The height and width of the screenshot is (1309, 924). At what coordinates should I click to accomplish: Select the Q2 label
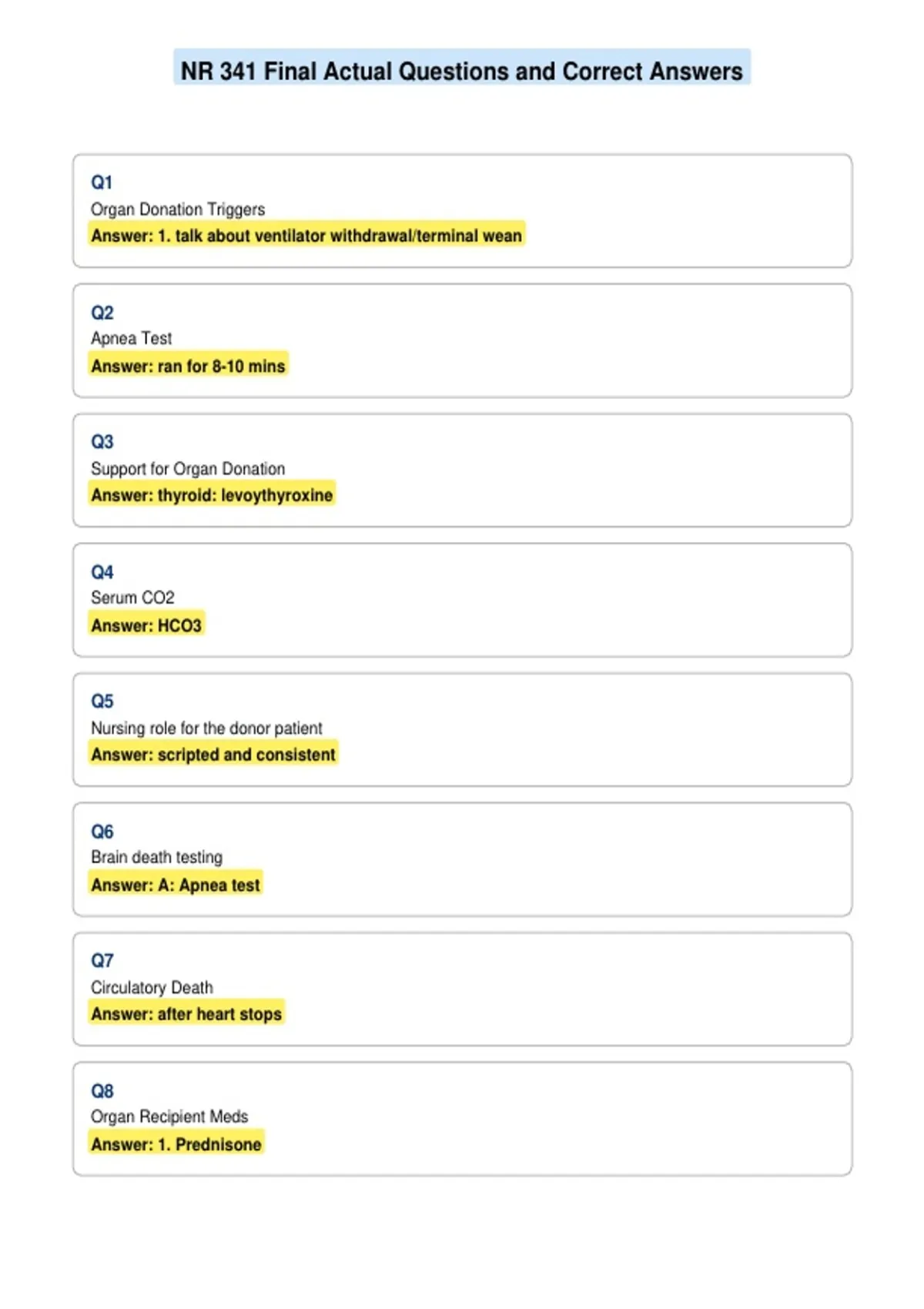[102, 313]
